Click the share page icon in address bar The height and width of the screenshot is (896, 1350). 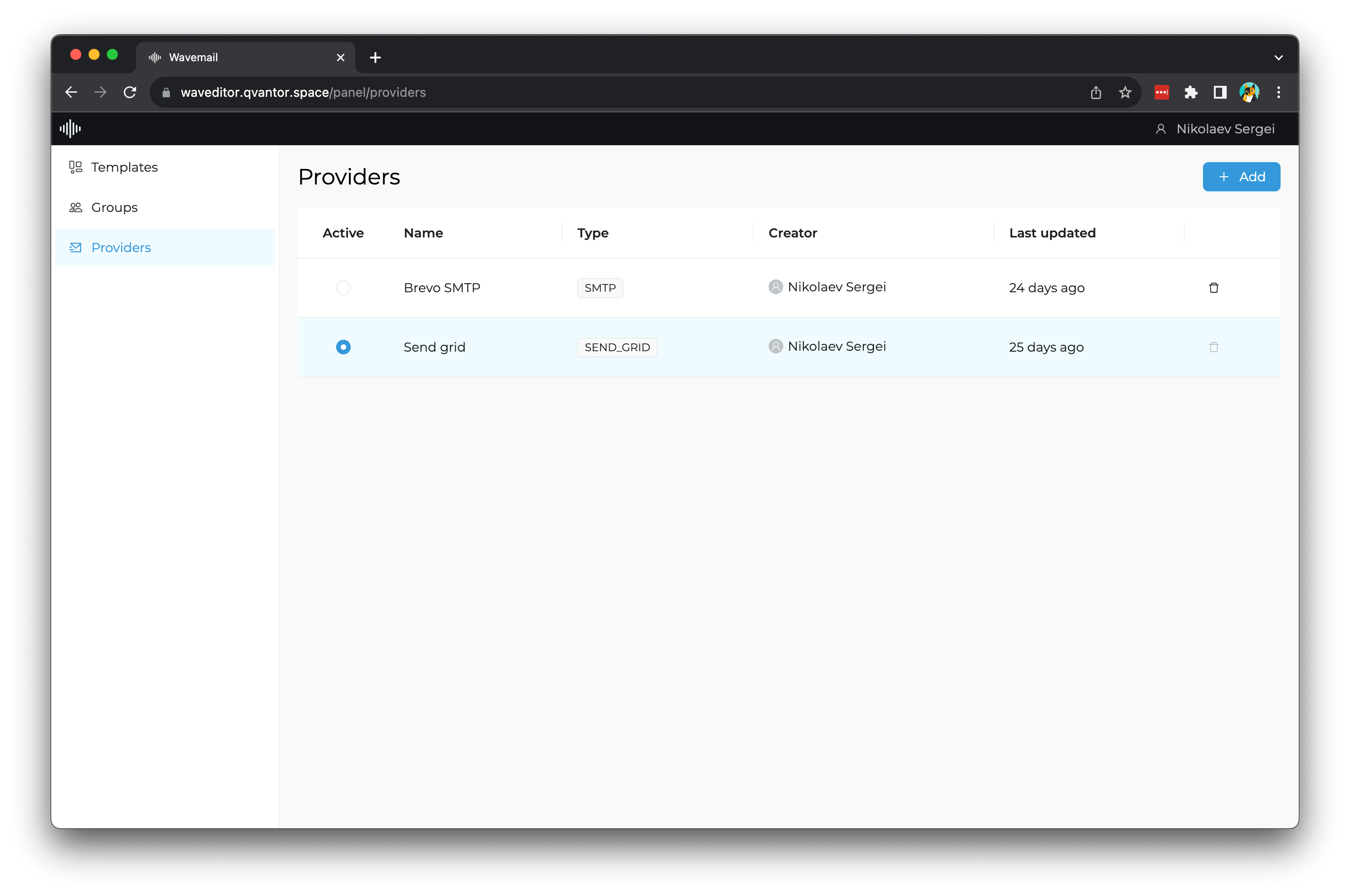tap(1095, 92)
